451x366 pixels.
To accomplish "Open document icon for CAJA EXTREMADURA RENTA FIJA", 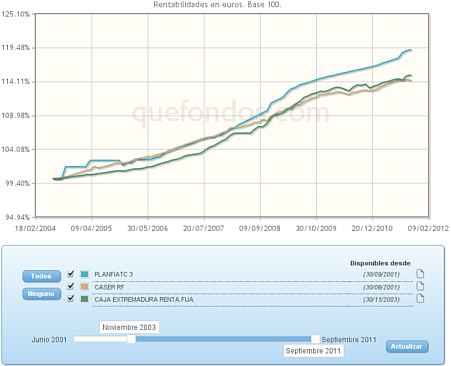I will (420, 298).
